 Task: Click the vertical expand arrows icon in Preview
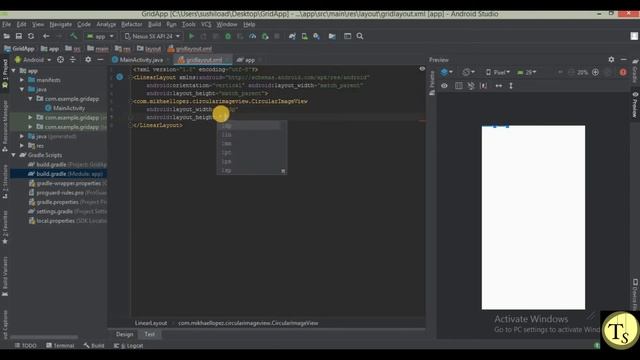[x=511, y=86]
